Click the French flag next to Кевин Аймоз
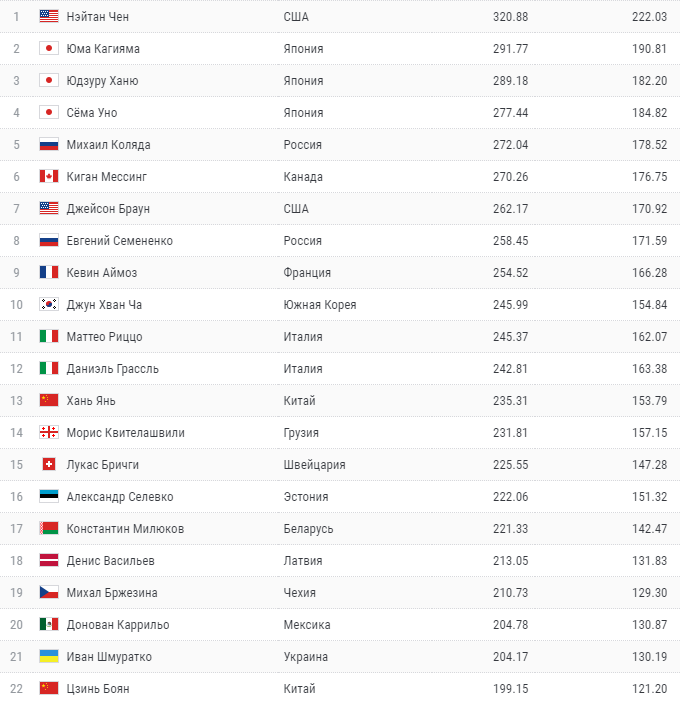Image resolution: width=688 pixels, height=703 pixels. point(49,273)
